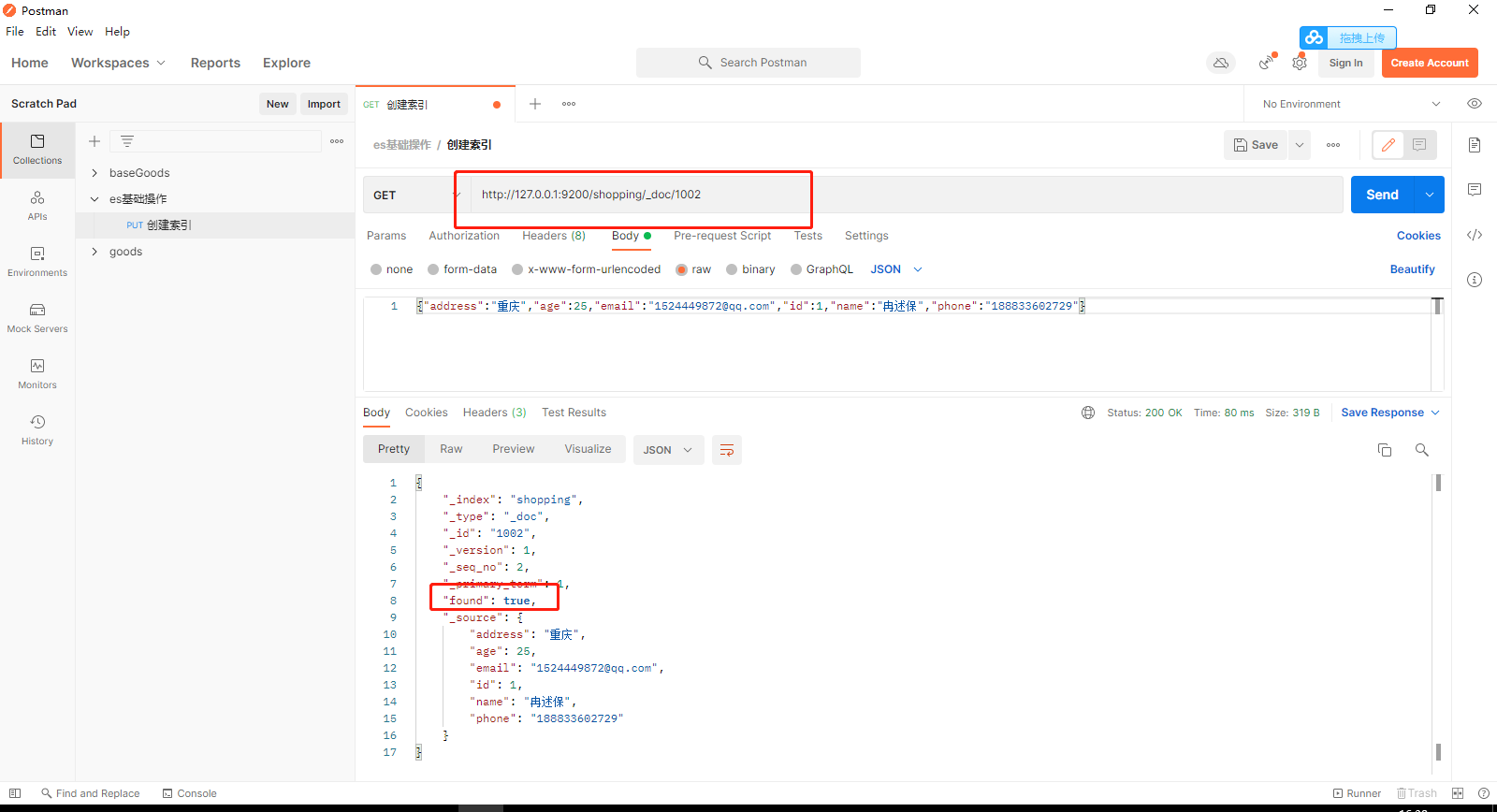Open request info icon in right sidebar
Viewport: 1497px width, 812px height.
pos(1475,280)
